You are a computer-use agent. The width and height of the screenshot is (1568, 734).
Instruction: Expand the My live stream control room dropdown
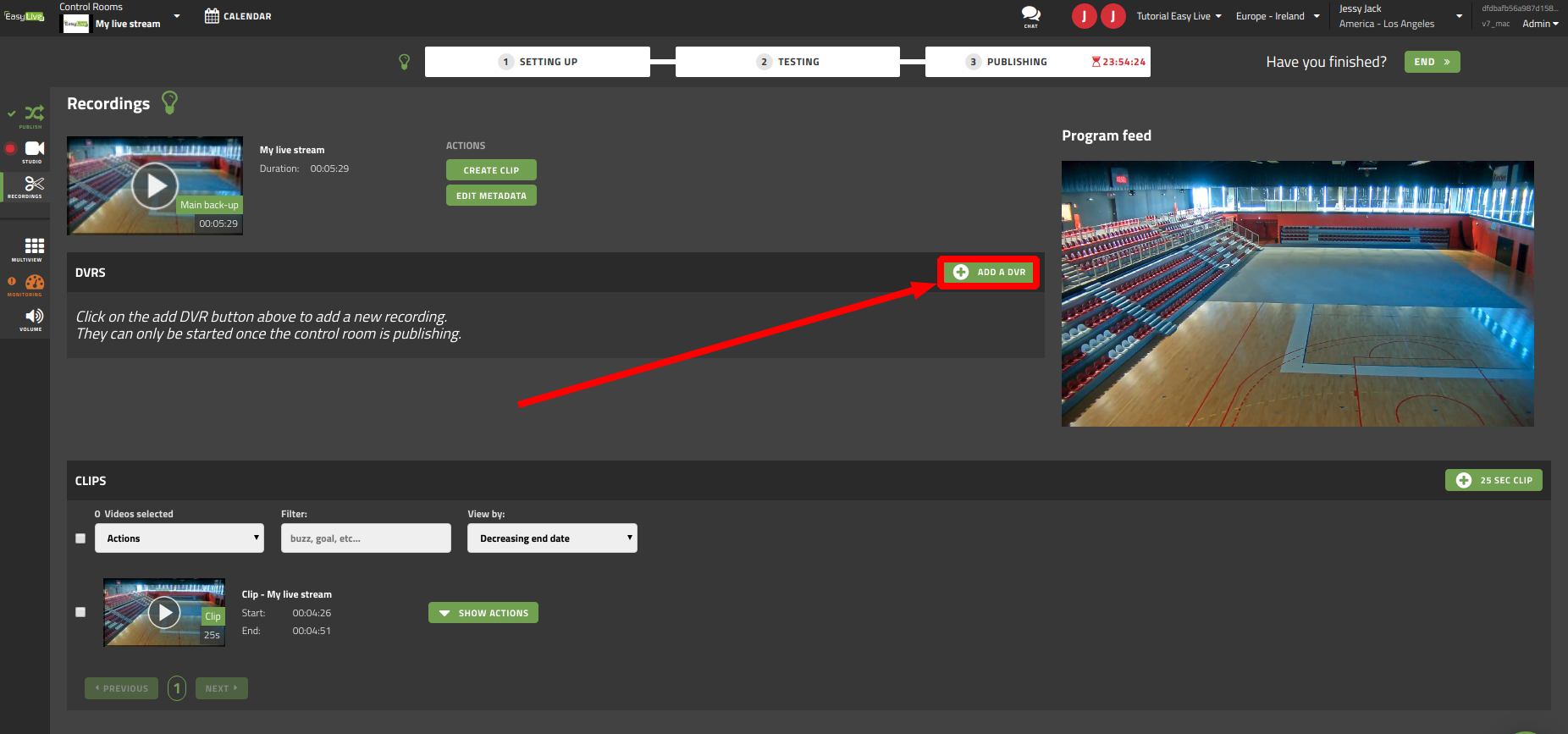click(177, 16)
